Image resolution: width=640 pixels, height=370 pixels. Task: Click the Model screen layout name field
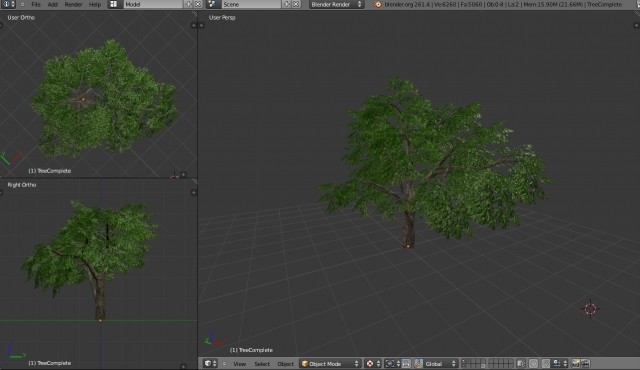click(153, 4)
